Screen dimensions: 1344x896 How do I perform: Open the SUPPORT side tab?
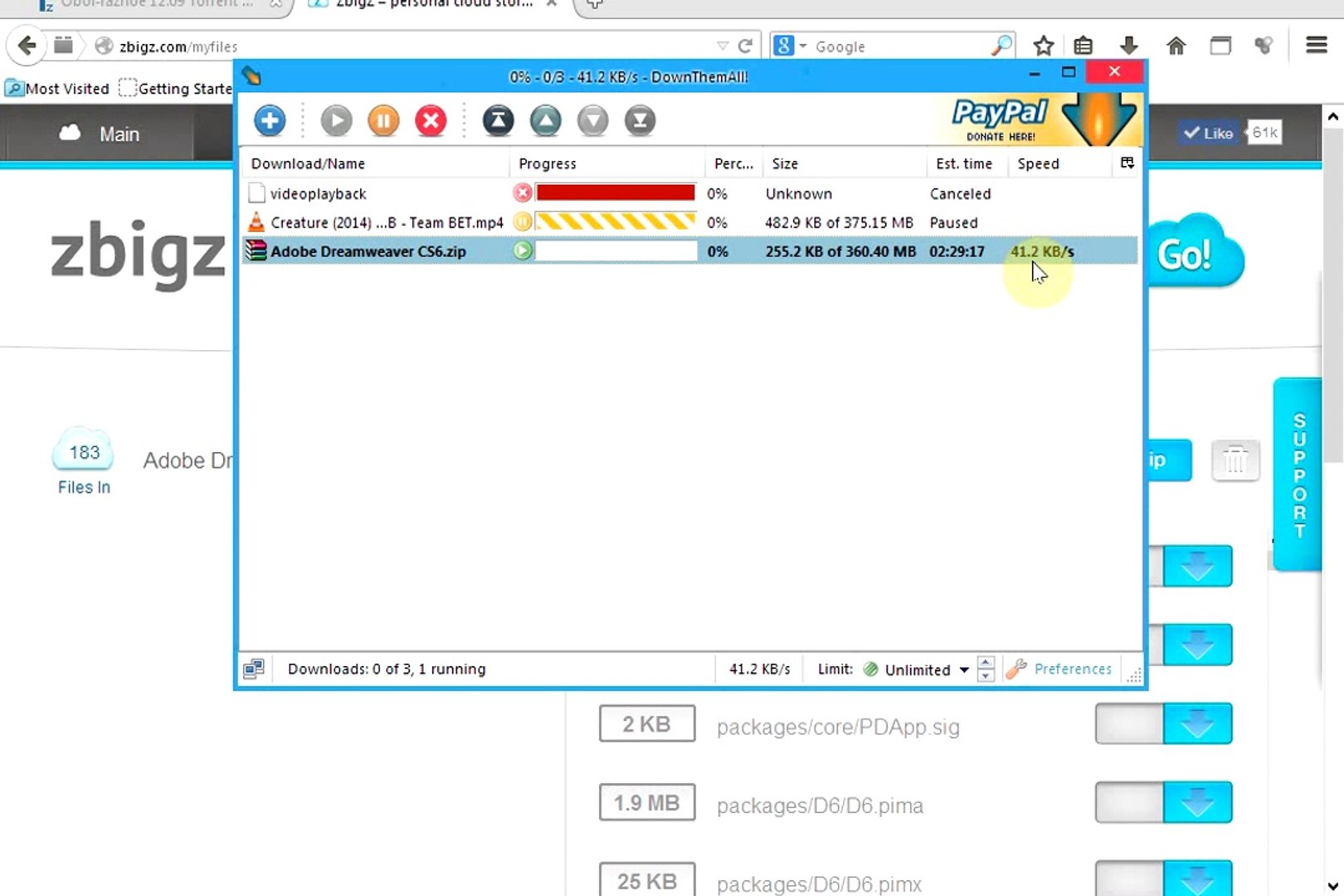pos(1298,475)
